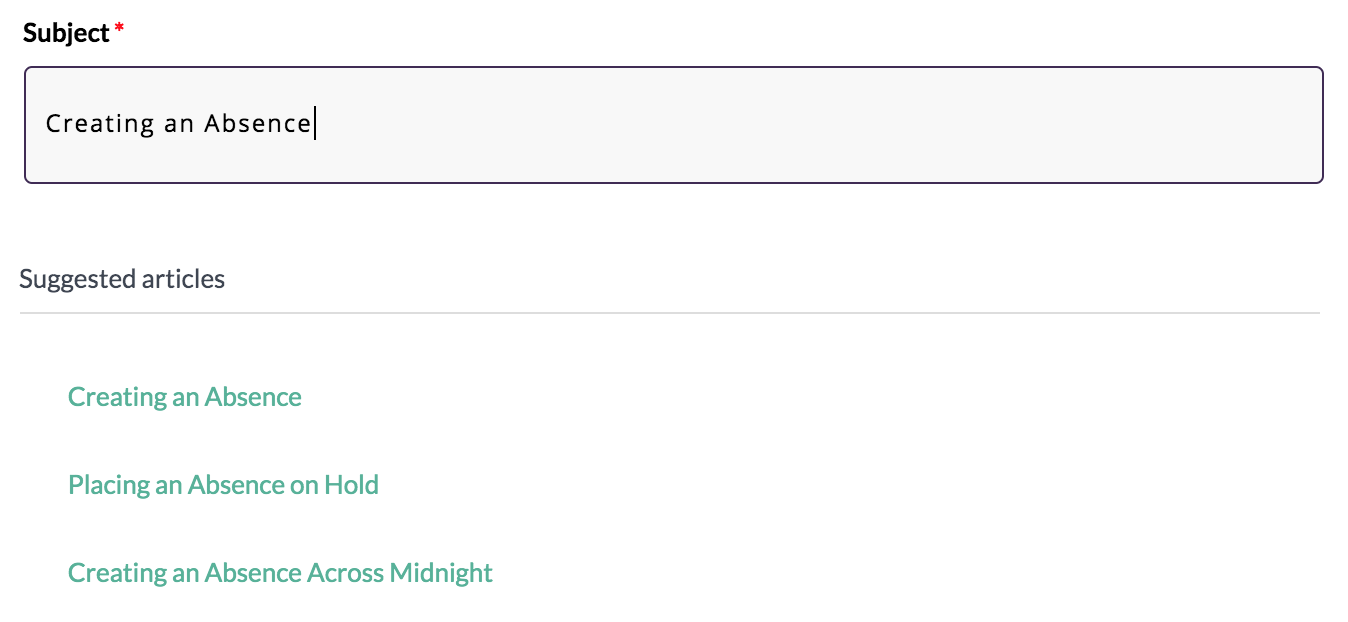Click the divider line under Suggested articles
This screenshot has width=1348, height=622.
669,313
